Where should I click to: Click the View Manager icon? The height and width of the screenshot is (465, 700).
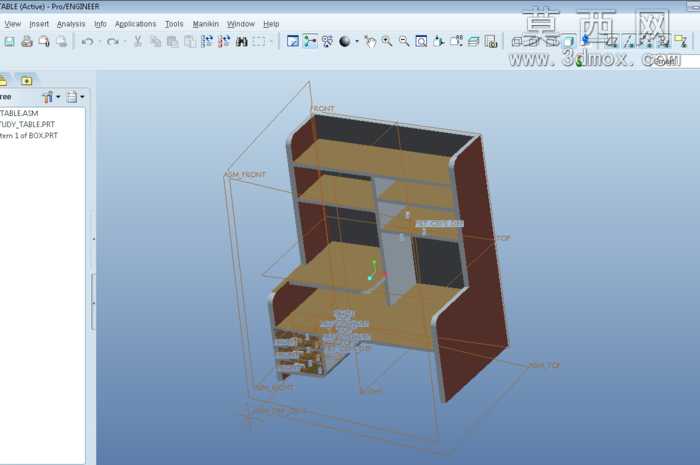[x=491, y=42]
